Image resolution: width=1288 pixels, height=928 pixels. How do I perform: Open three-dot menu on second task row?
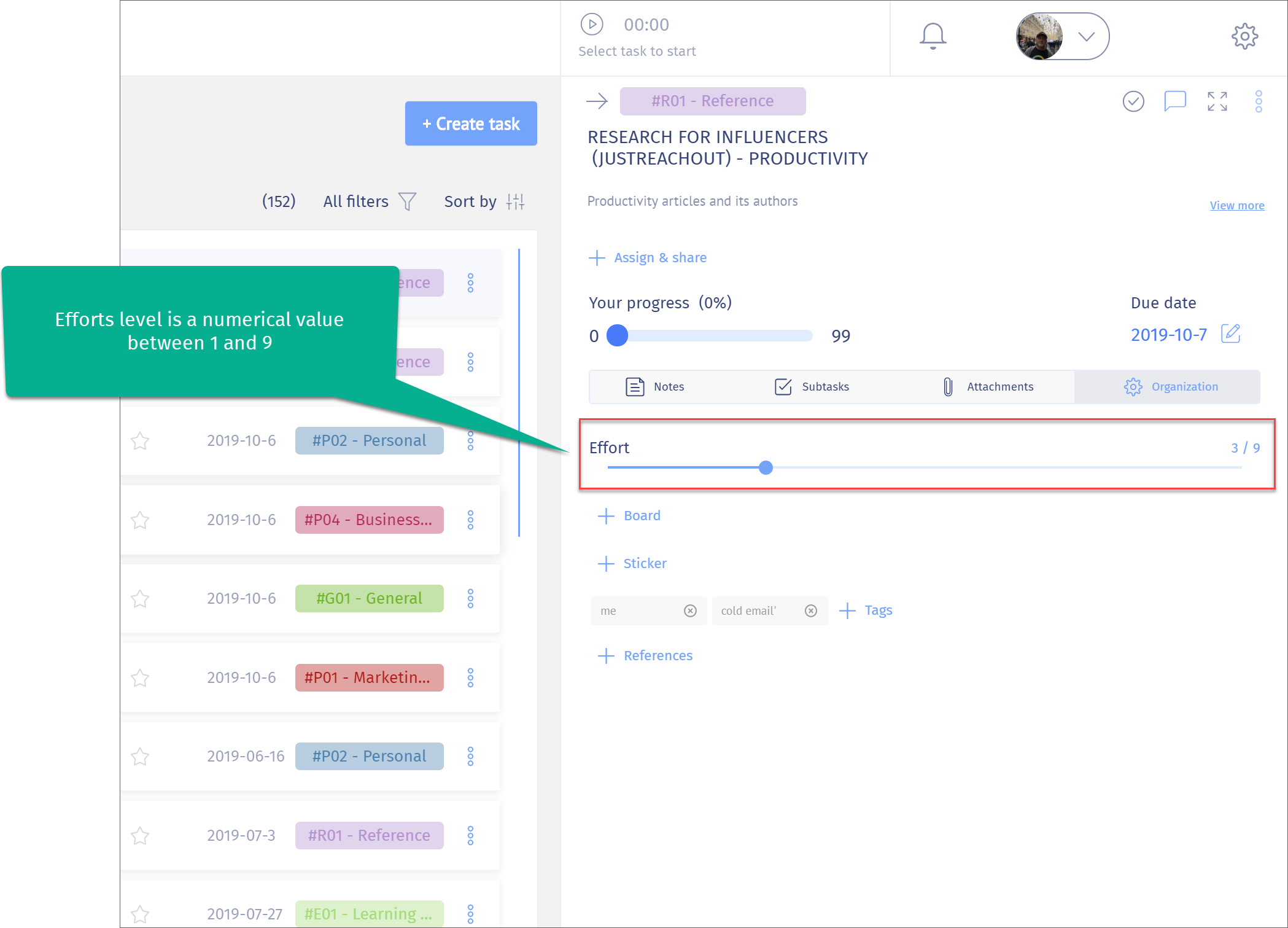coord(470,362)
